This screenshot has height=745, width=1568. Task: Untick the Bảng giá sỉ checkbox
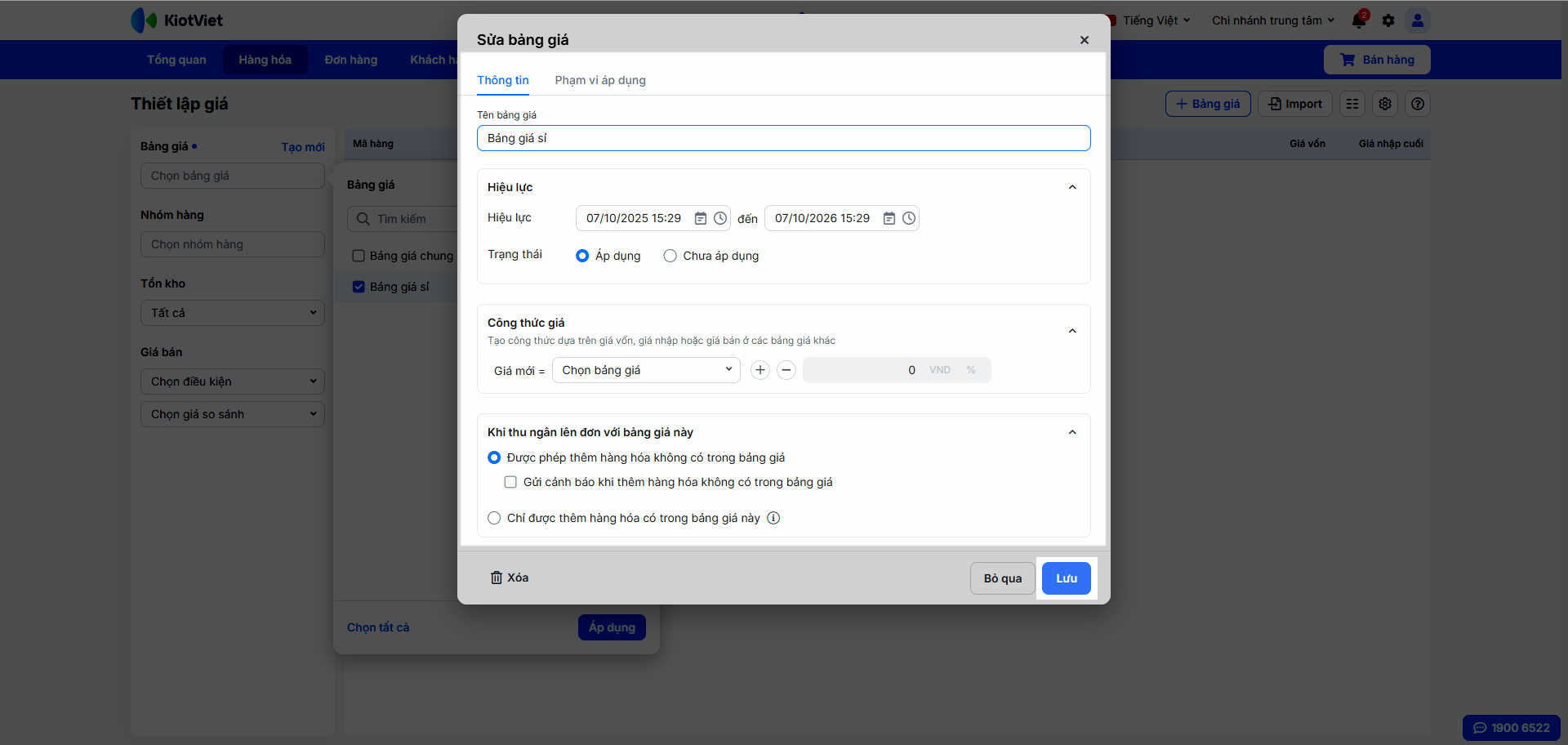pos(359,287)
